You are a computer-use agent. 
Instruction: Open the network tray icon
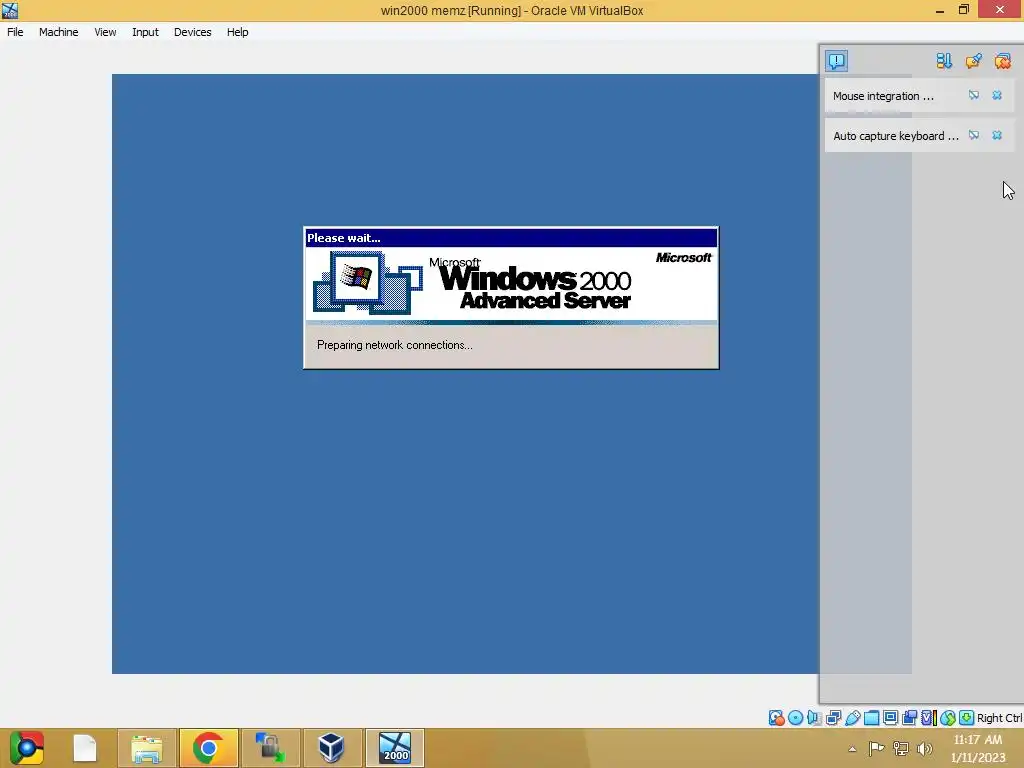click(901, 748)
